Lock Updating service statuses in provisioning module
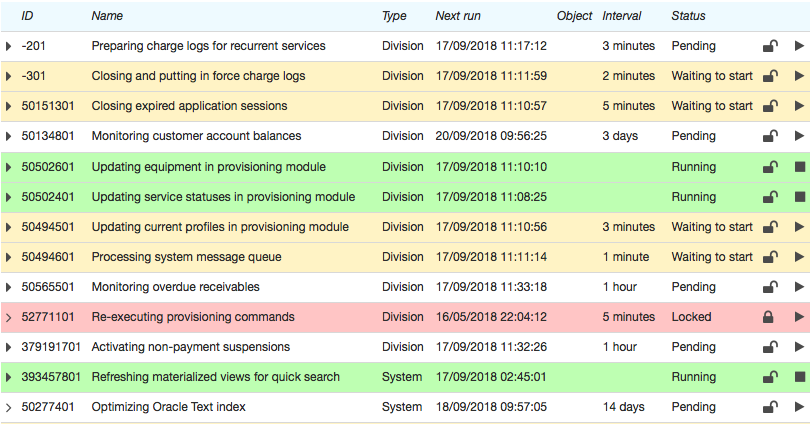The height and width of the screenshot is (424, 810). click(770, 197)
